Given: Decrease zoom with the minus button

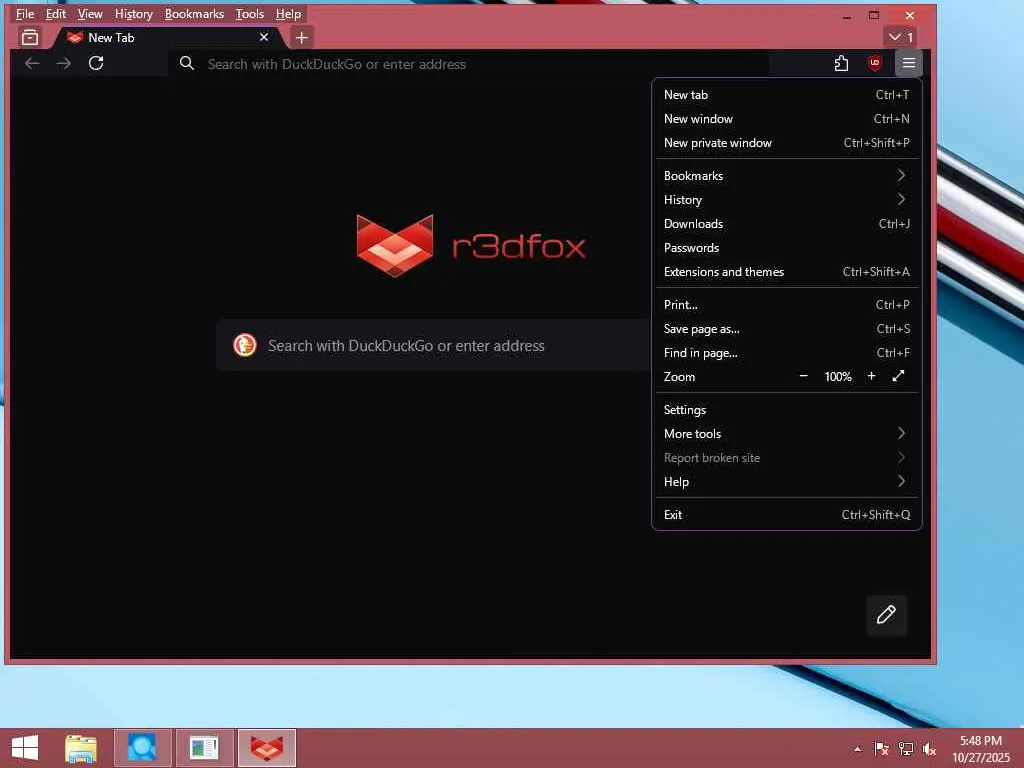Looking at the screenshot, I should [803, 376].
